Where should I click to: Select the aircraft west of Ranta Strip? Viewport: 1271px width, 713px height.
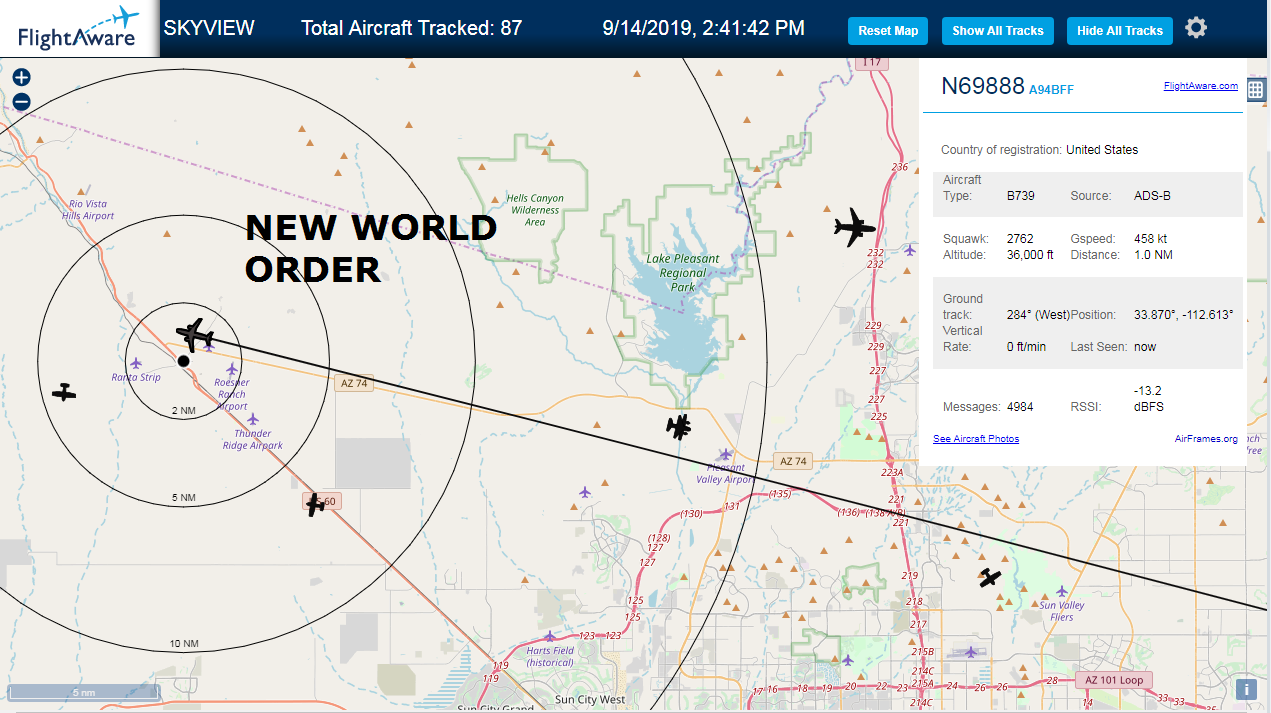[x=64, y=392]
